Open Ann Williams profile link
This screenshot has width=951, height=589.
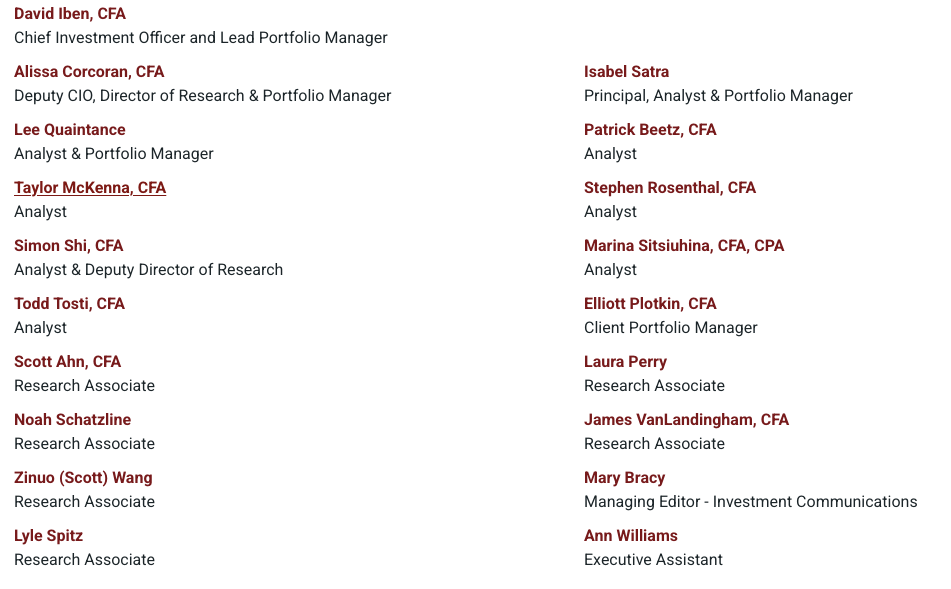pos(631,536)
